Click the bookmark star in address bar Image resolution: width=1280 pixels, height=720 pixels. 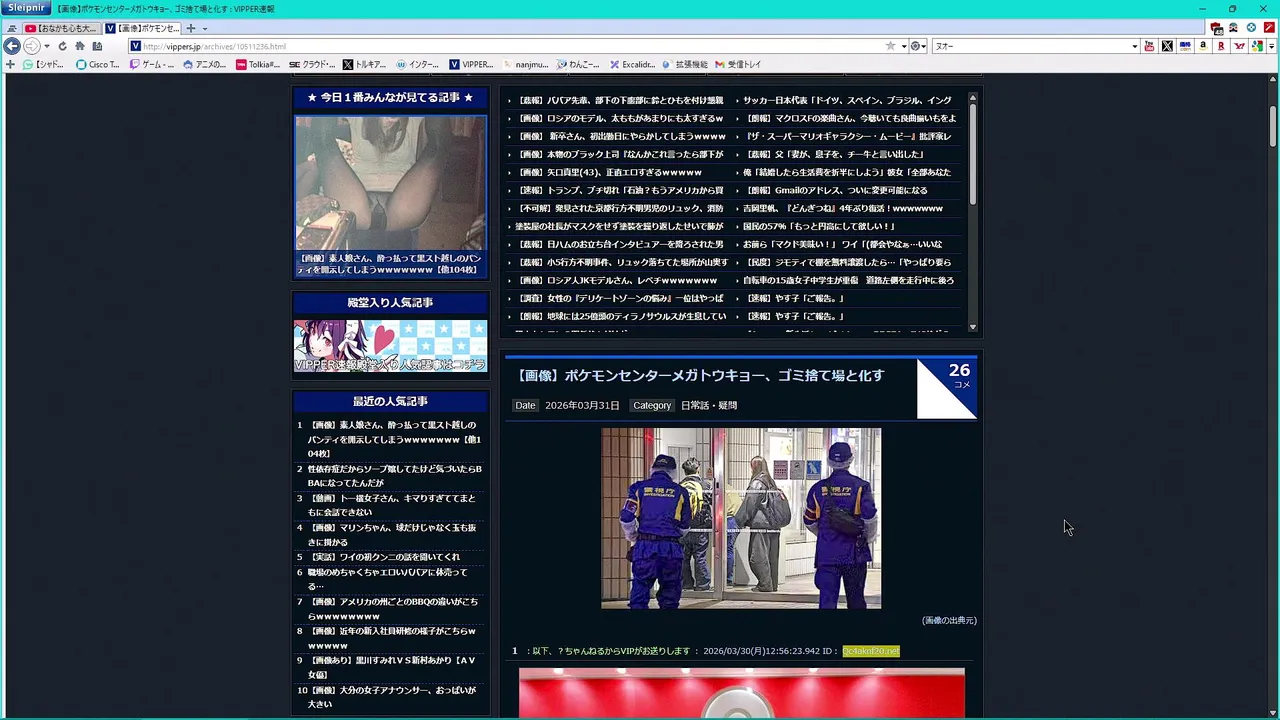(890, 46)
